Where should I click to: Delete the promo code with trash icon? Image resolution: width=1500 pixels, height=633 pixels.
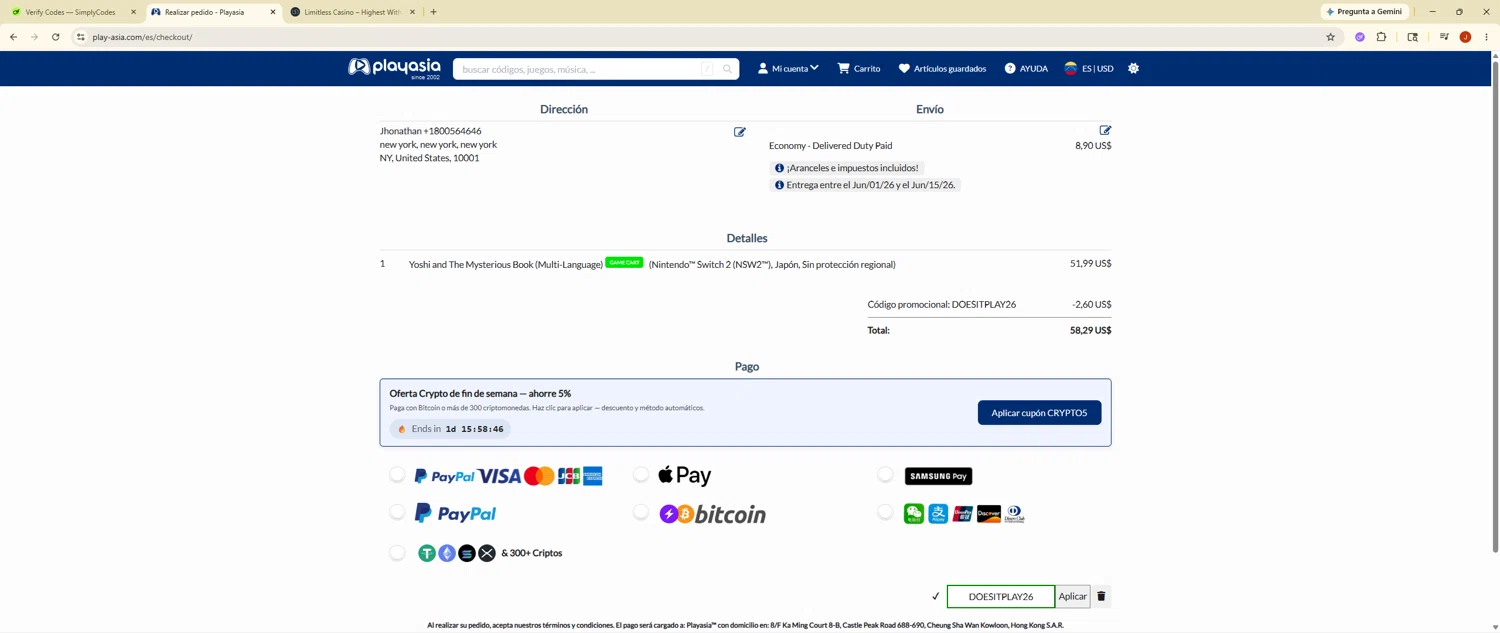pos(1101,596)
